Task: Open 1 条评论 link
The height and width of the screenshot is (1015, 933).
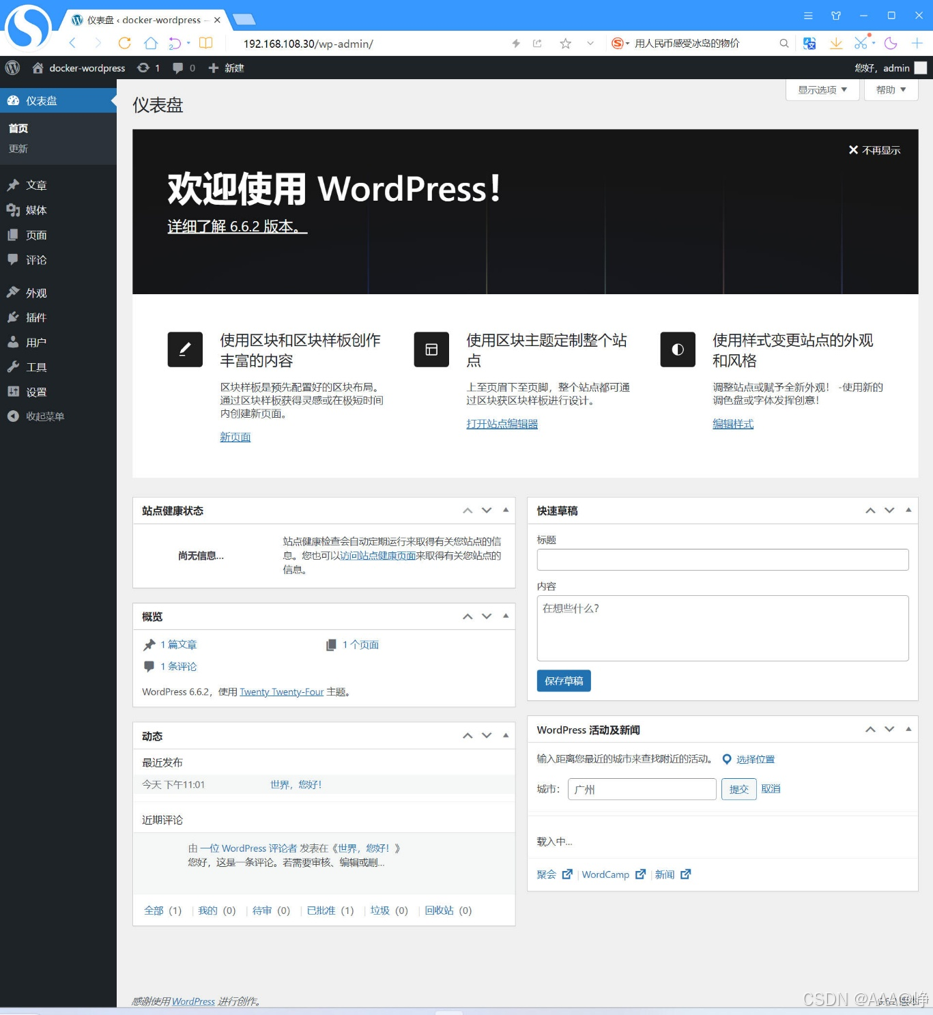Action: tap(179, 666)
